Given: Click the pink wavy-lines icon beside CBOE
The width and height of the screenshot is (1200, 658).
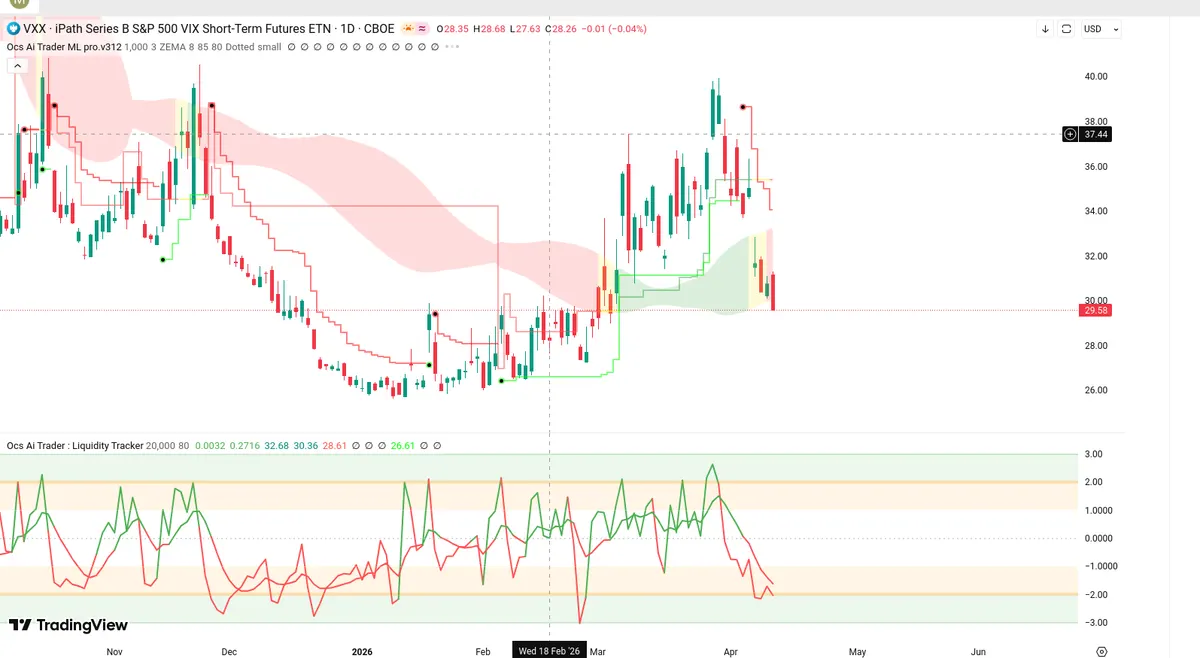Looking at the screenshot, I should (x=422, y=29).
